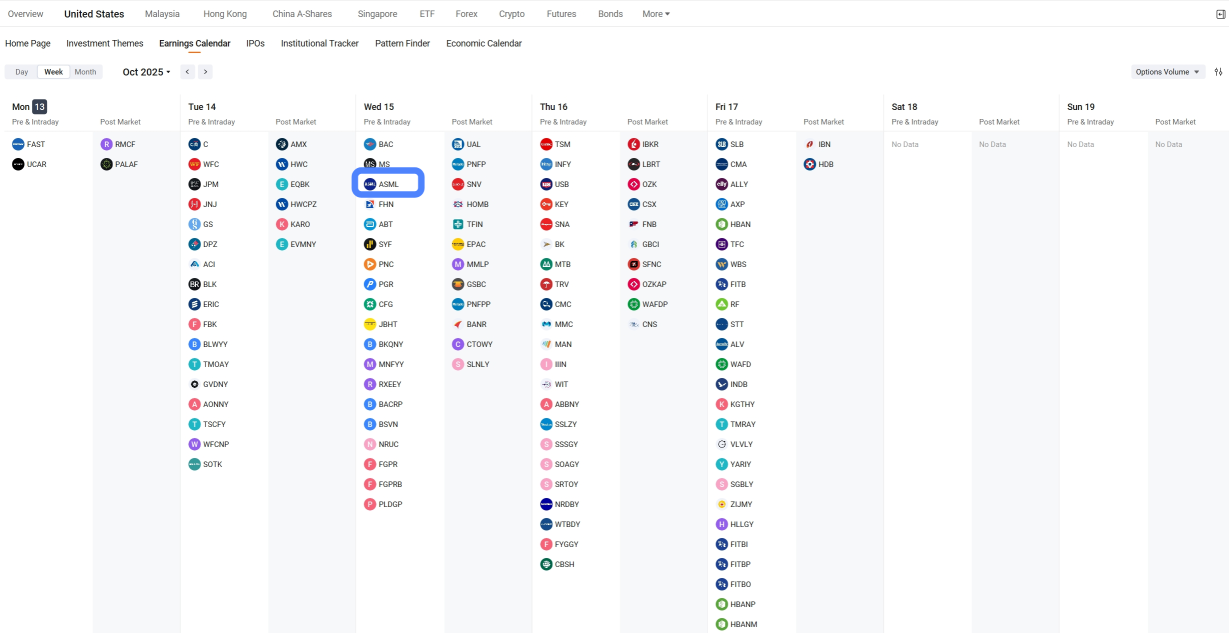Viewport: 1229px width, 633px height.
Task: Click the SLB logo icon
Action: pos(722,144)
